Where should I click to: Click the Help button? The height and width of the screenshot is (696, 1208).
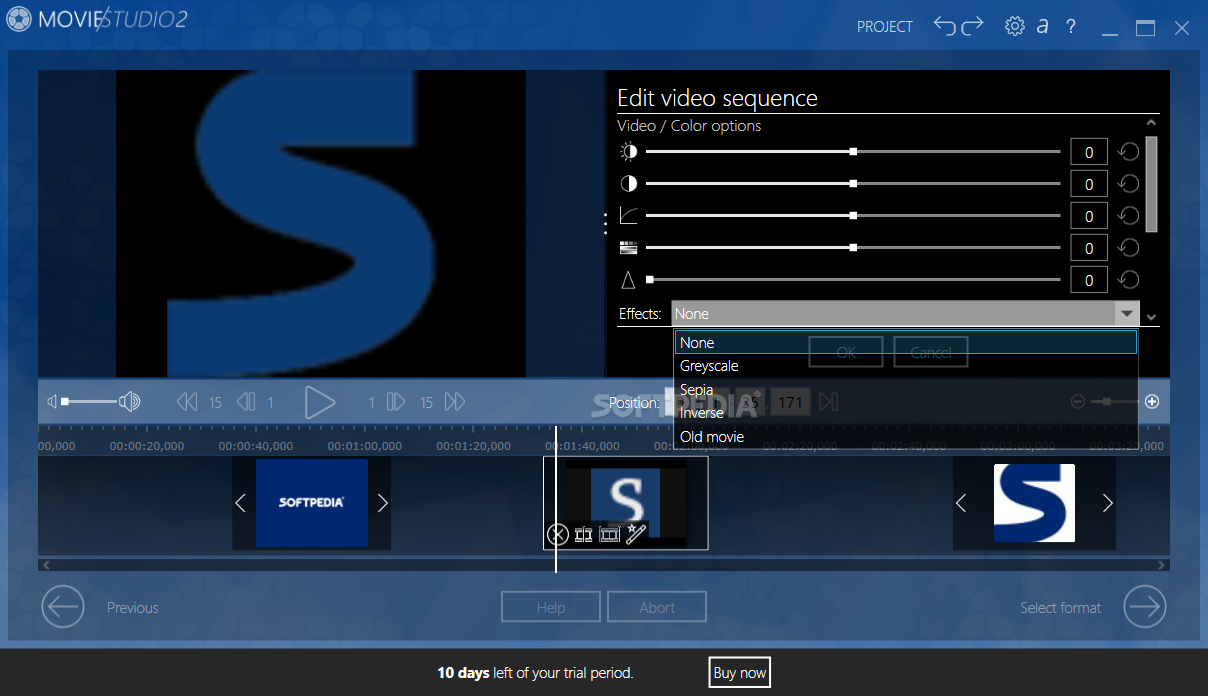551,607
